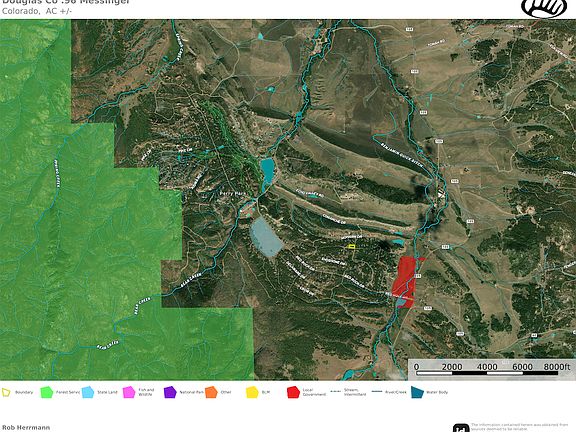Select the light blue State Land legend icon
576x432 pixels.
[x=88, y=392]
